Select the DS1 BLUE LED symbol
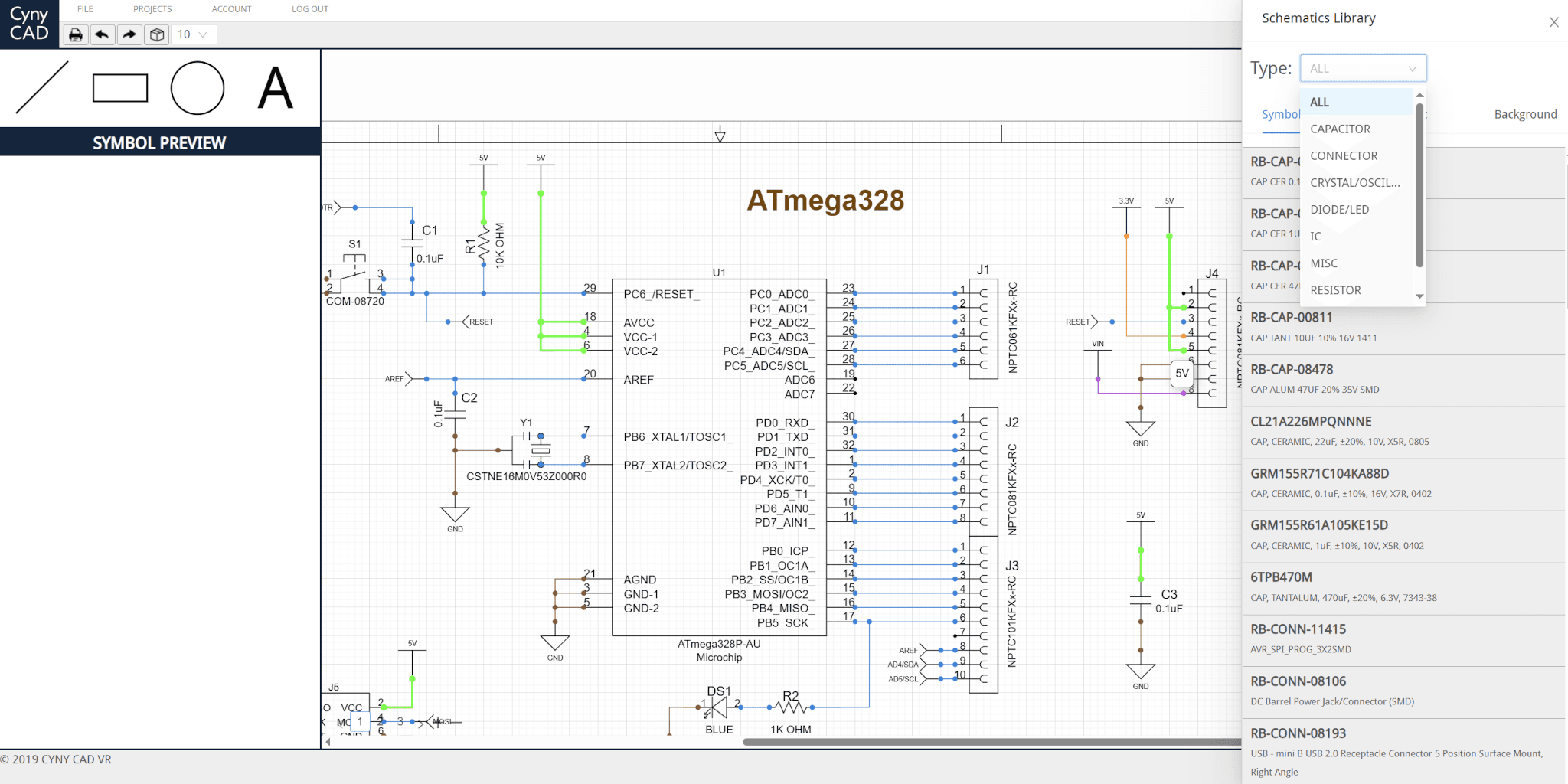 718,707
